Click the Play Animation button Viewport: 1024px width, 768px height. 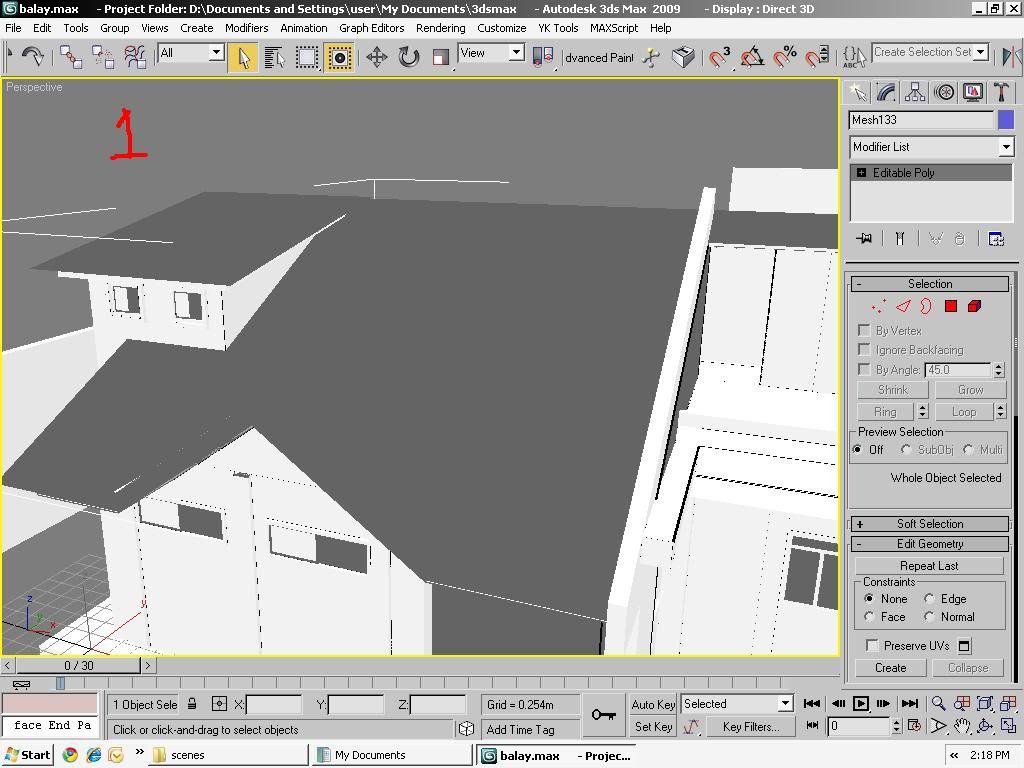[x=862, y=704]
